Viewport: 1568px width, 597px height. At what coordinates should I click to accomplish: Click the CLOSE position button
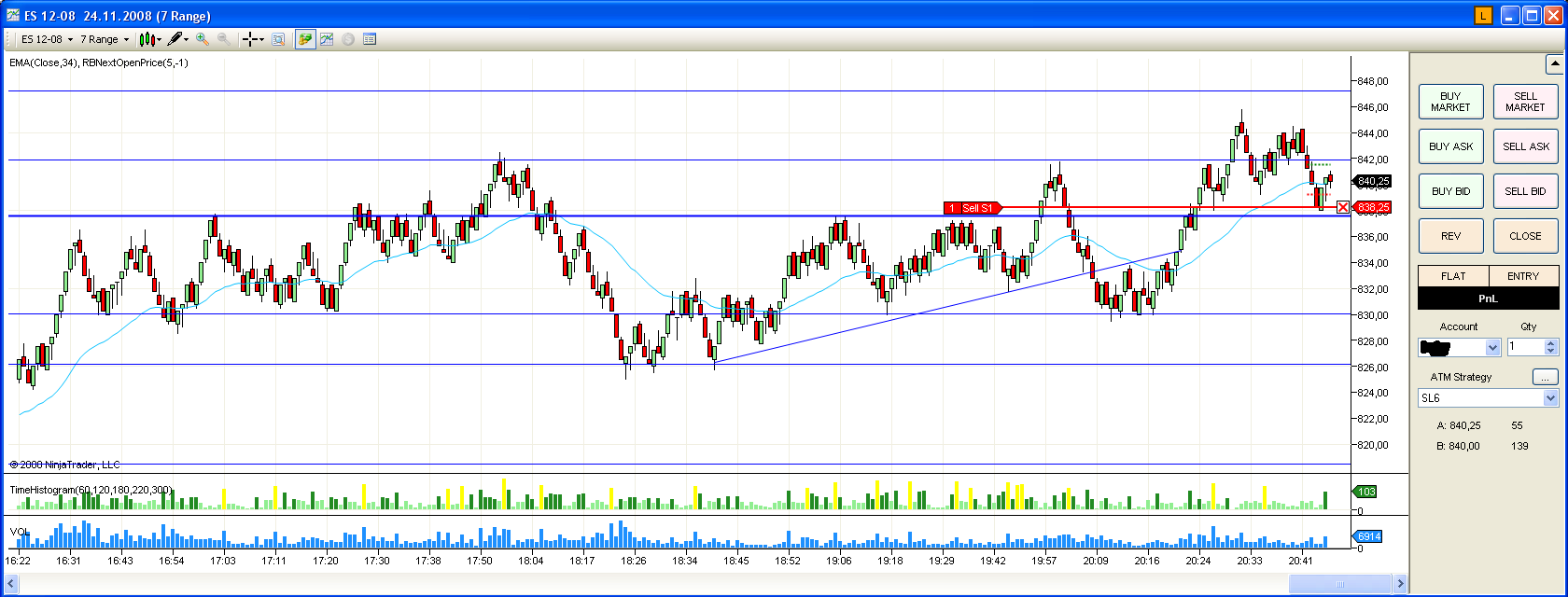[x=1526, y=236]
